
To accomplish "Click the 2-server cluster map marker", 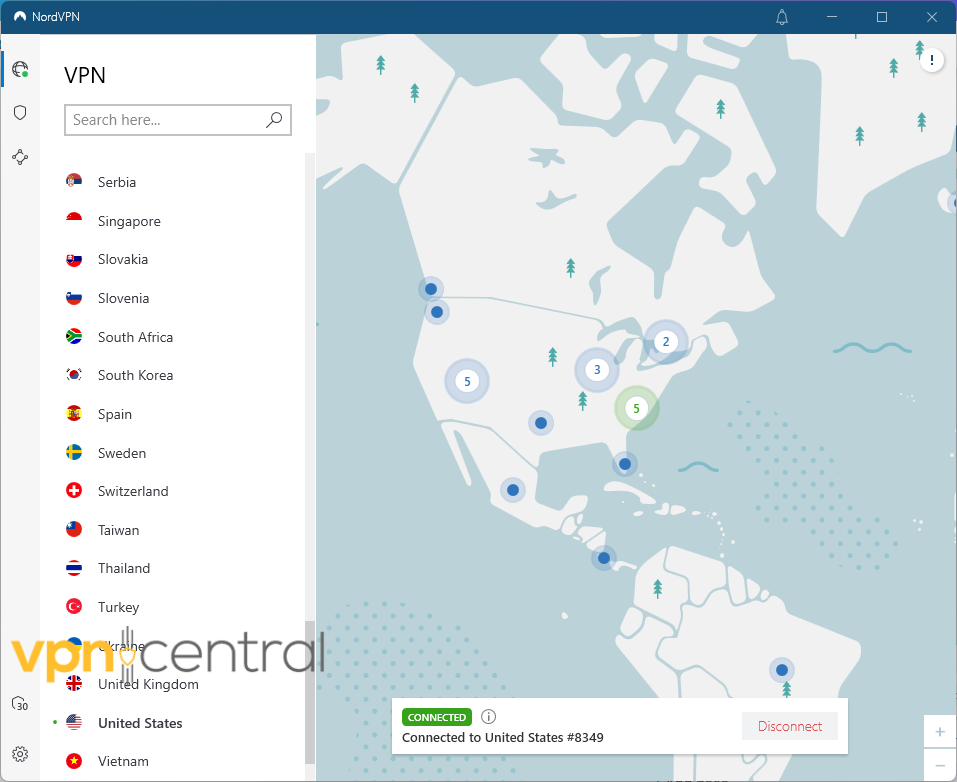I will [665, 342].
